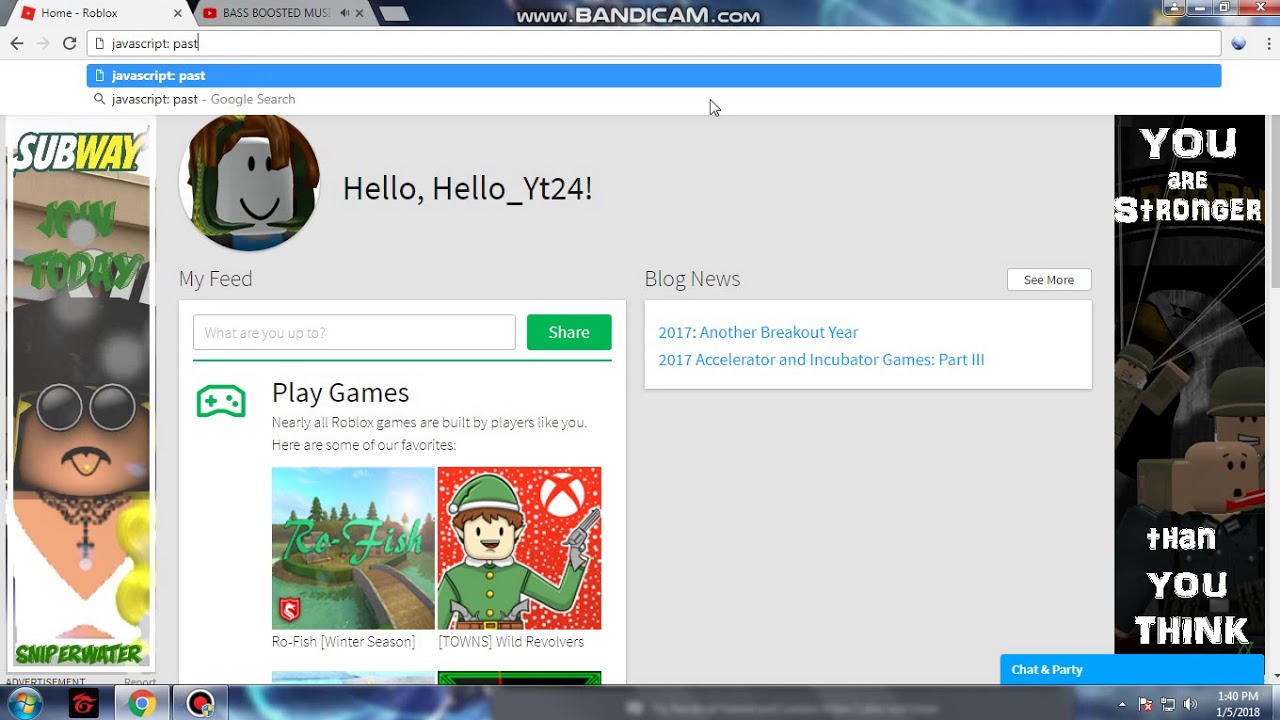Image resolution: width=1280 pixels, height=720 pixels.
Task: Click the Action Center flag icon
Action: (1146, 705)
